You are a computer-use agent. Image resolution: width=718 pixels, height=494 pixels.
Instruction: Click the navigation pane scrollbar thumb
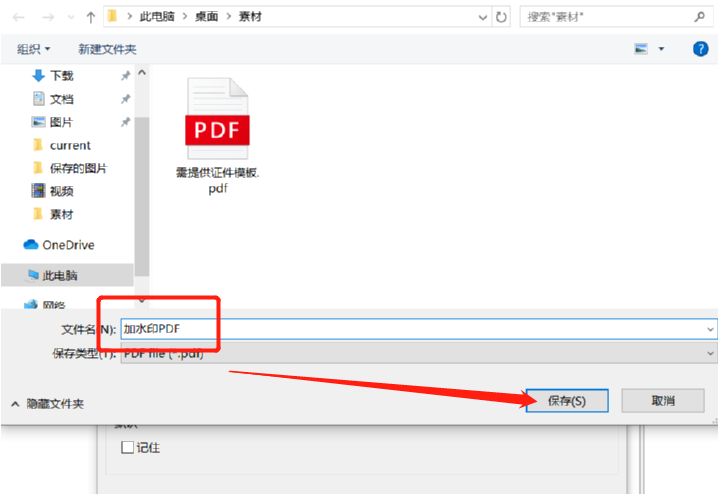pos(142,197)
